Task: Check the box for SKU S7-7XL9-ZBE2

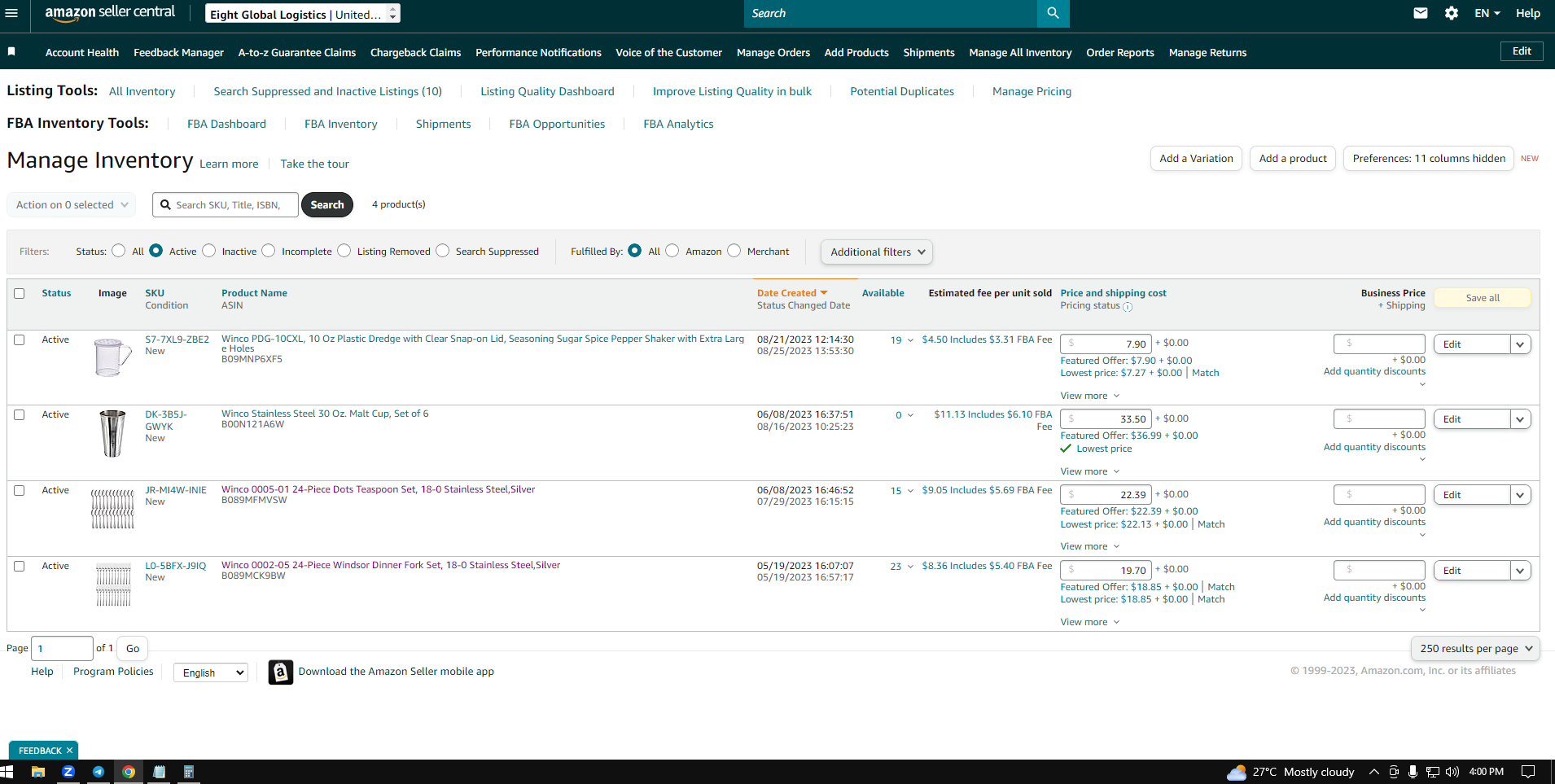Action: point(20,339)
